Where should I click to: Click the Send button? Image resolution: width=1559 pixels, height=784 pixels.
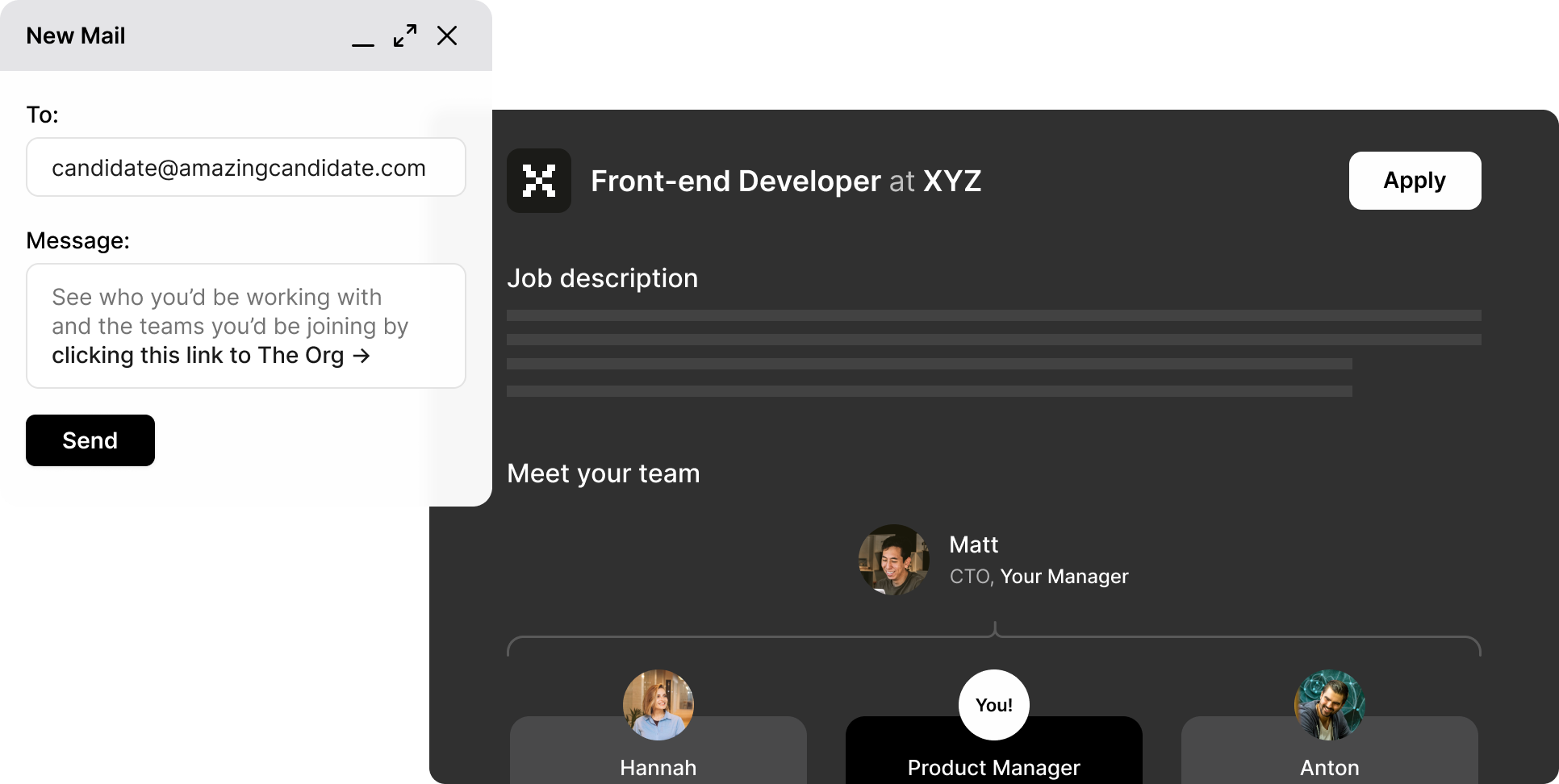(x=90, y=440)
